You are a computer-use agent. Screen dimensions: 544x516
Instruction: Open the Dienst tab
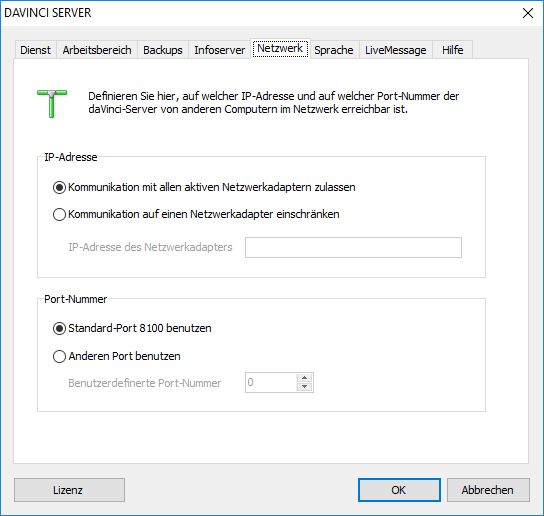point(35,50)
